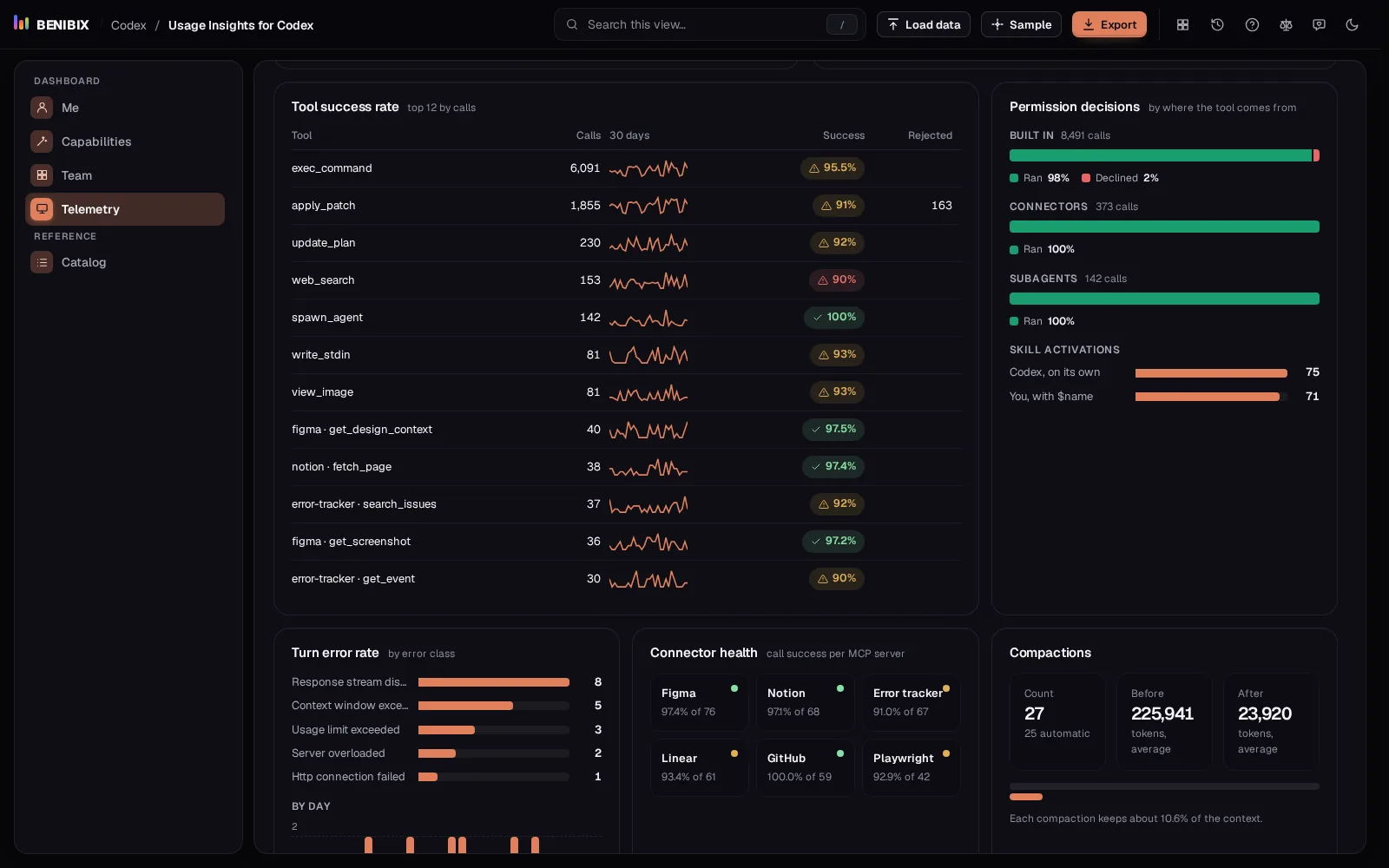
Task: Click the Figma connector status dot
Action: tap(734, 688)
